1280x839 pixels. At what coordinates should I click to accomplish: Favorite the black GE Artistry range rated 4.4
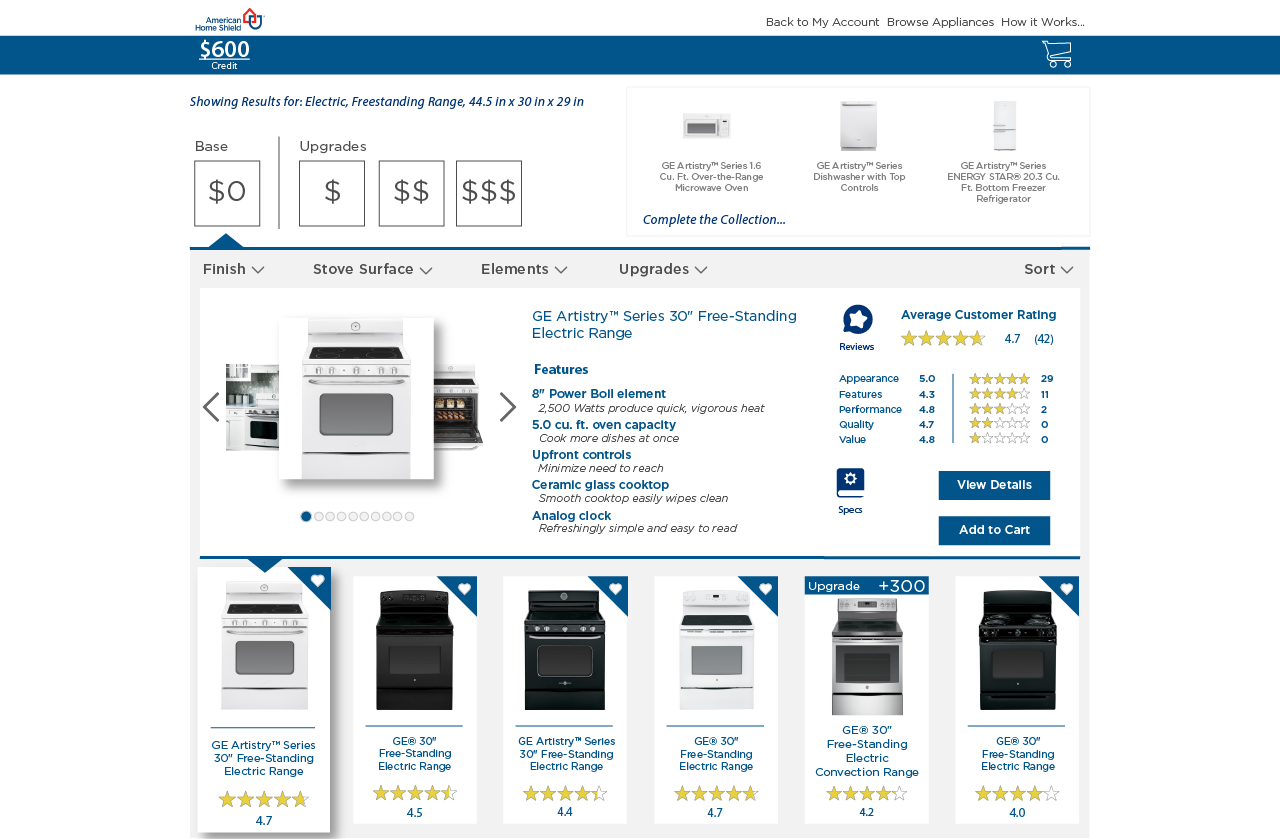615,589
